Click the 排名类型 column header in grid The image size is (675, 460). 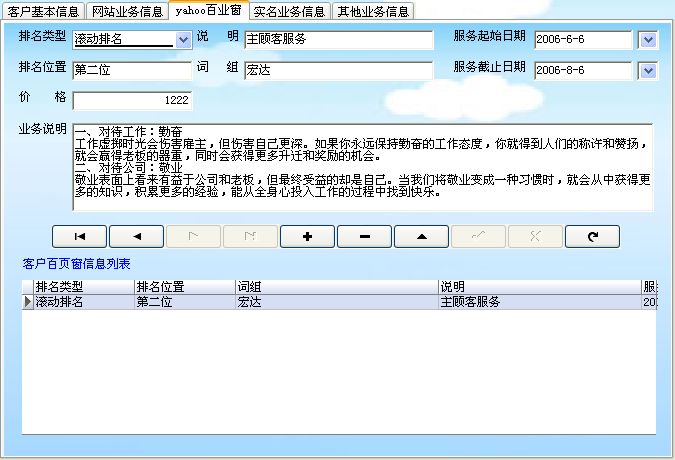pyautogui.click(x=84, y=287)
